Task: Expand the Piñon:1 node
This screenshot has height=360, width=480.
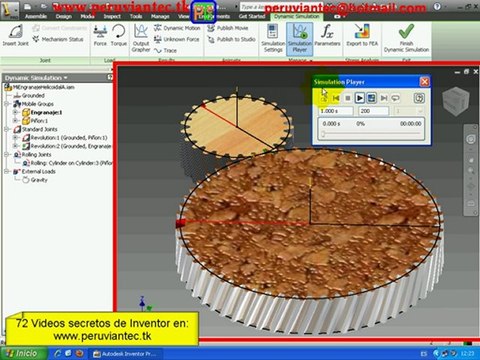Action: (15, 121)
